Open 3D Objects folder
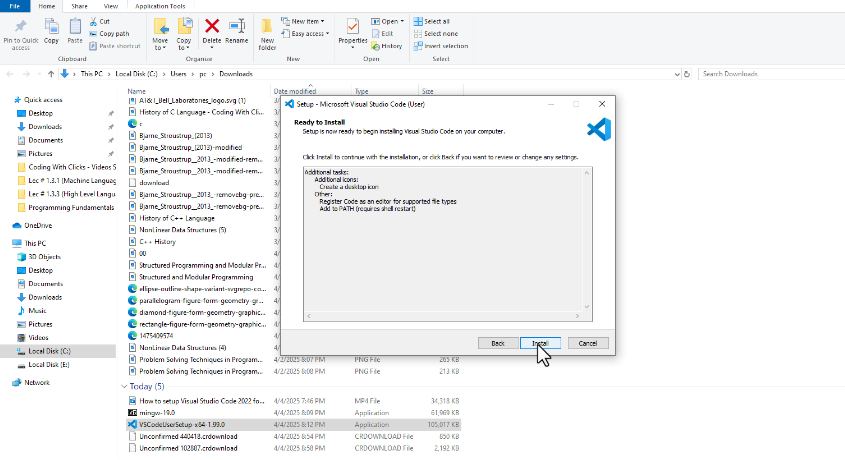Image resolution: width=845 pixels, height=460 pixels. tap(44, 257)
